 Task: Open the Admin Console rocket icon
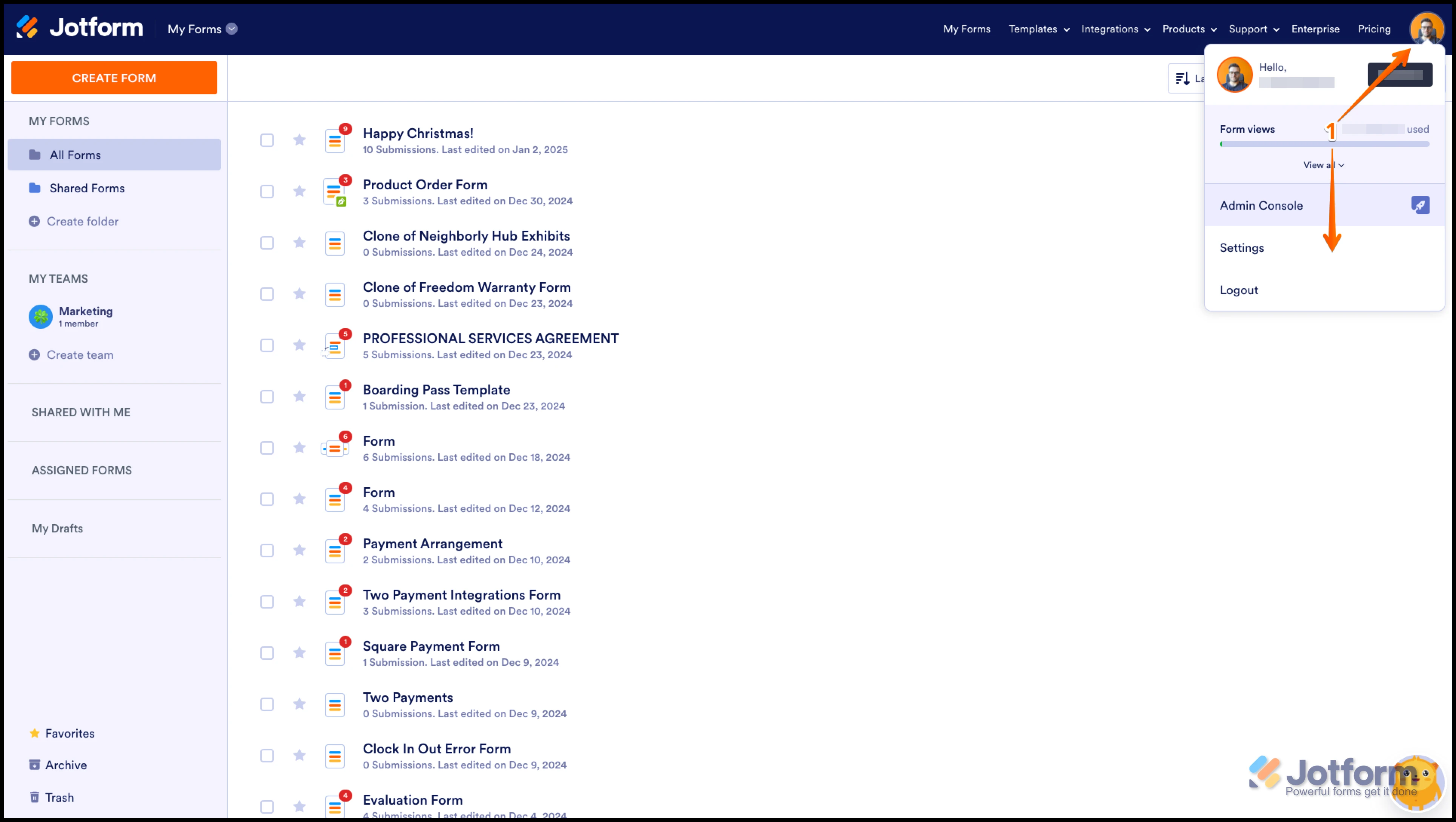pyautogui.click(x=1421, y=204)
